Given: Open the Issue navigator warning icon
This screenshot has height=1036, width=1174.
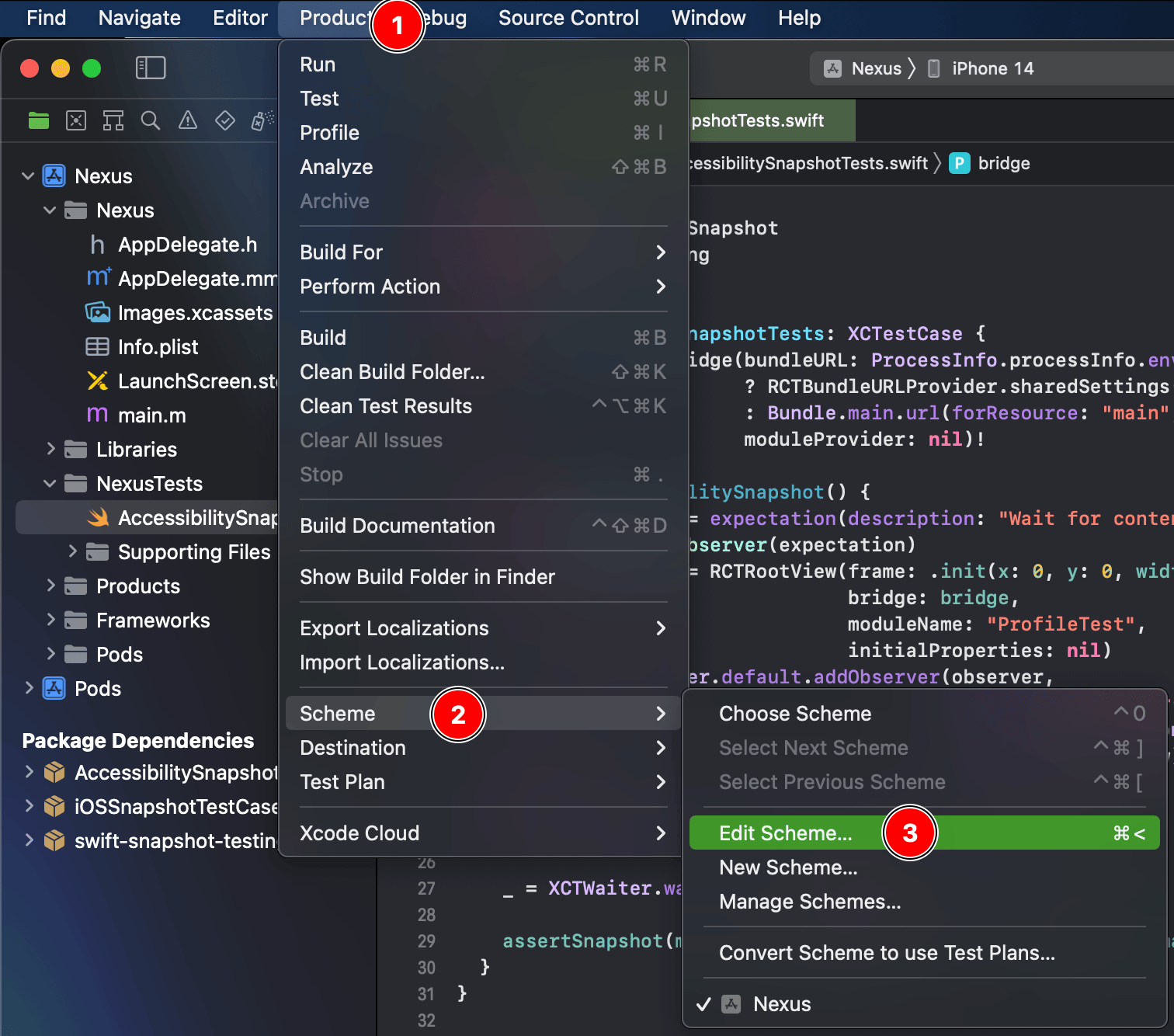Looking at the screenshot, I should (x=188, y=120).
